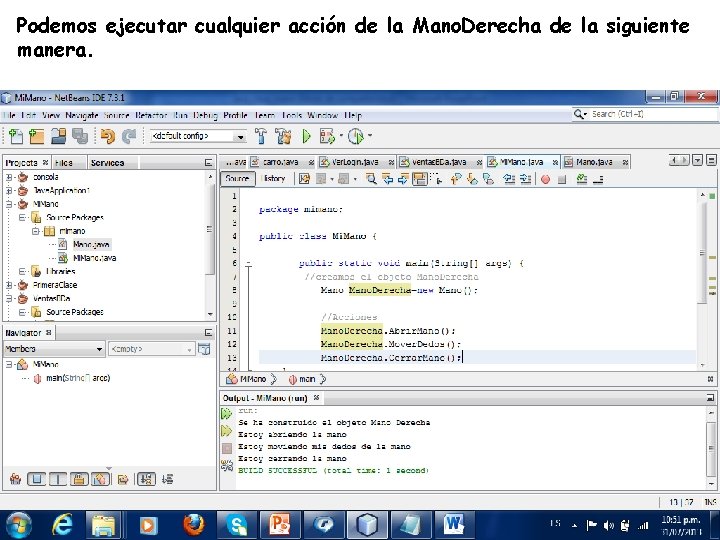Image resolution: width=720 pixels, height=540 pixels.
Task: Switch to the Mano.java editor tab
Action: [x=594, y=162]
